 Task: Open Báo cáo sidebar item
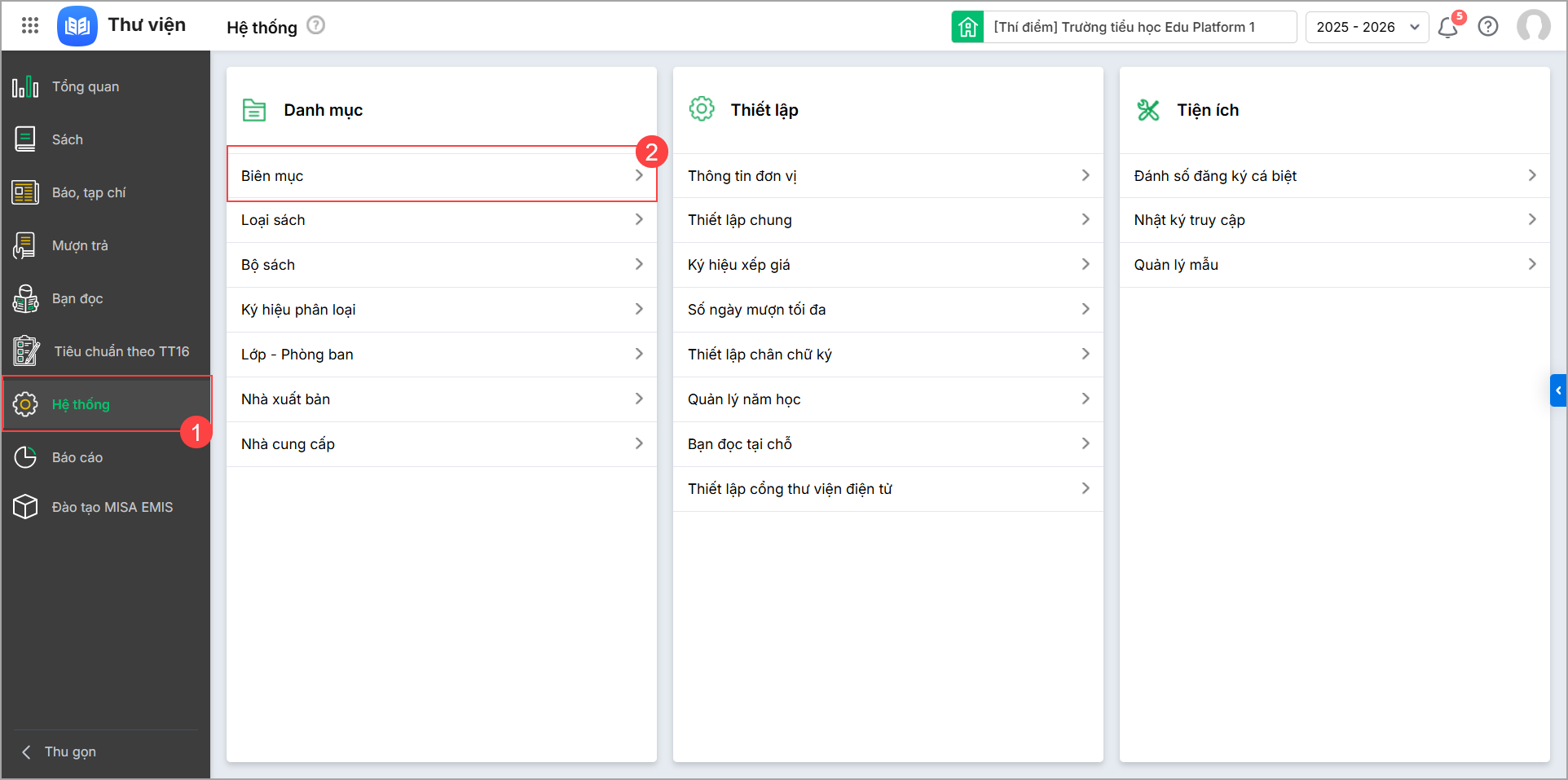point(77,457)
